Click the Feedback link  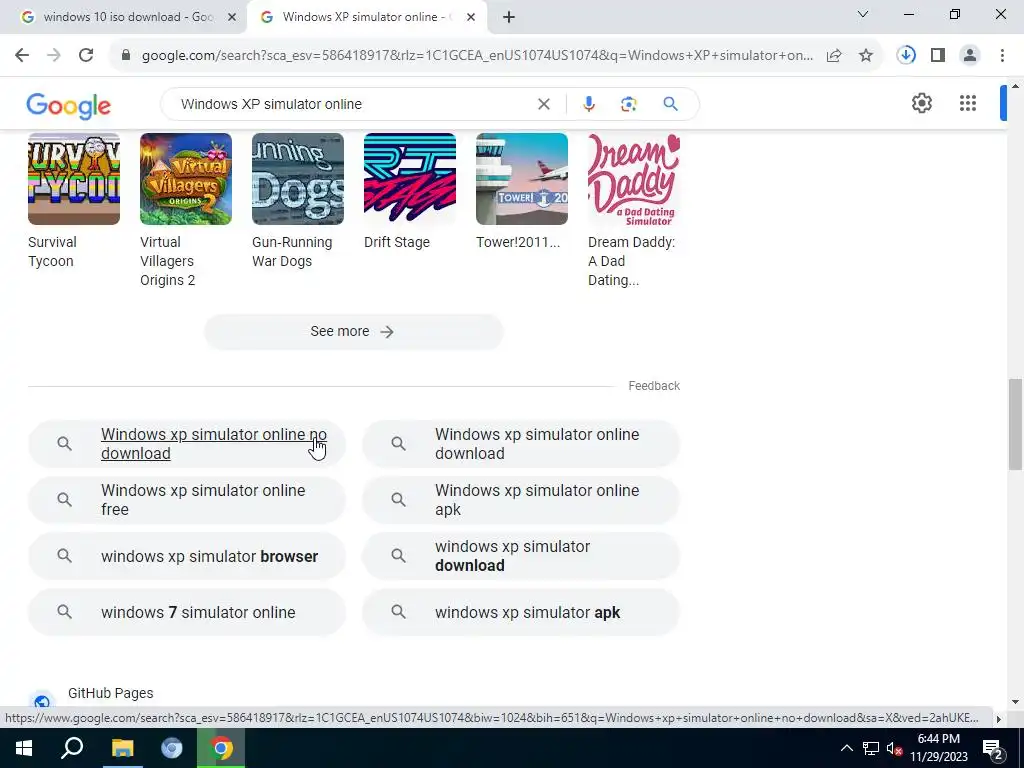(654, 386)
